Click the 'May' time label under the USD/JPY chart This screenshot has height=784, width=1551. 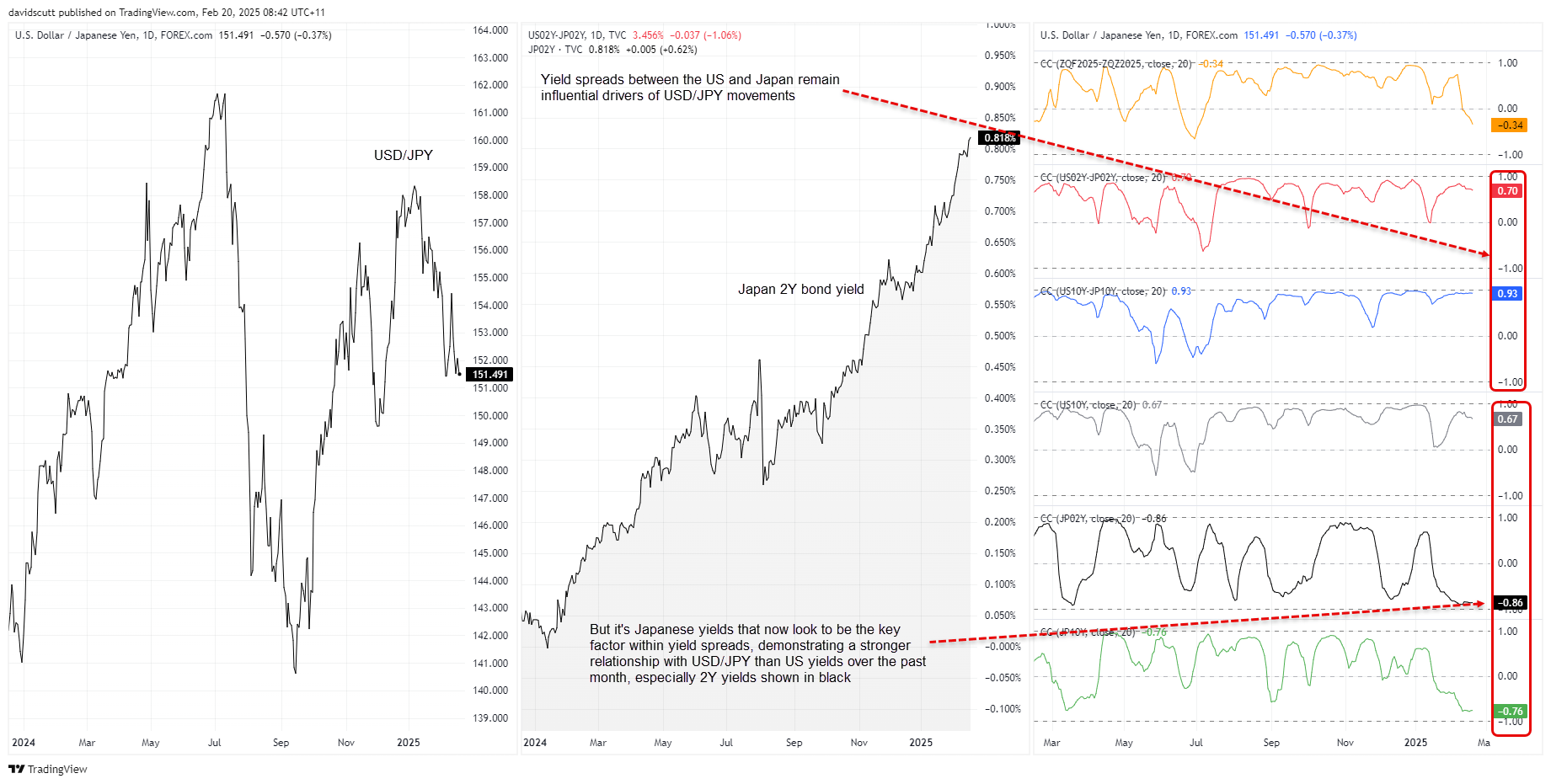coord(151,743)
